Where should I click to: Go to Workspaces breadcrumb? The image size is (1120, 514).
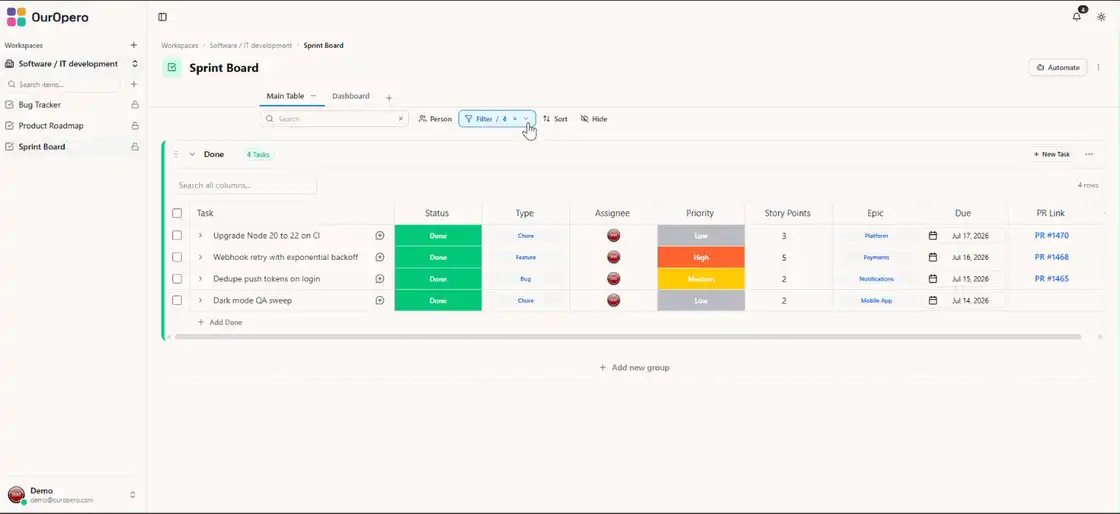(179, 45)
